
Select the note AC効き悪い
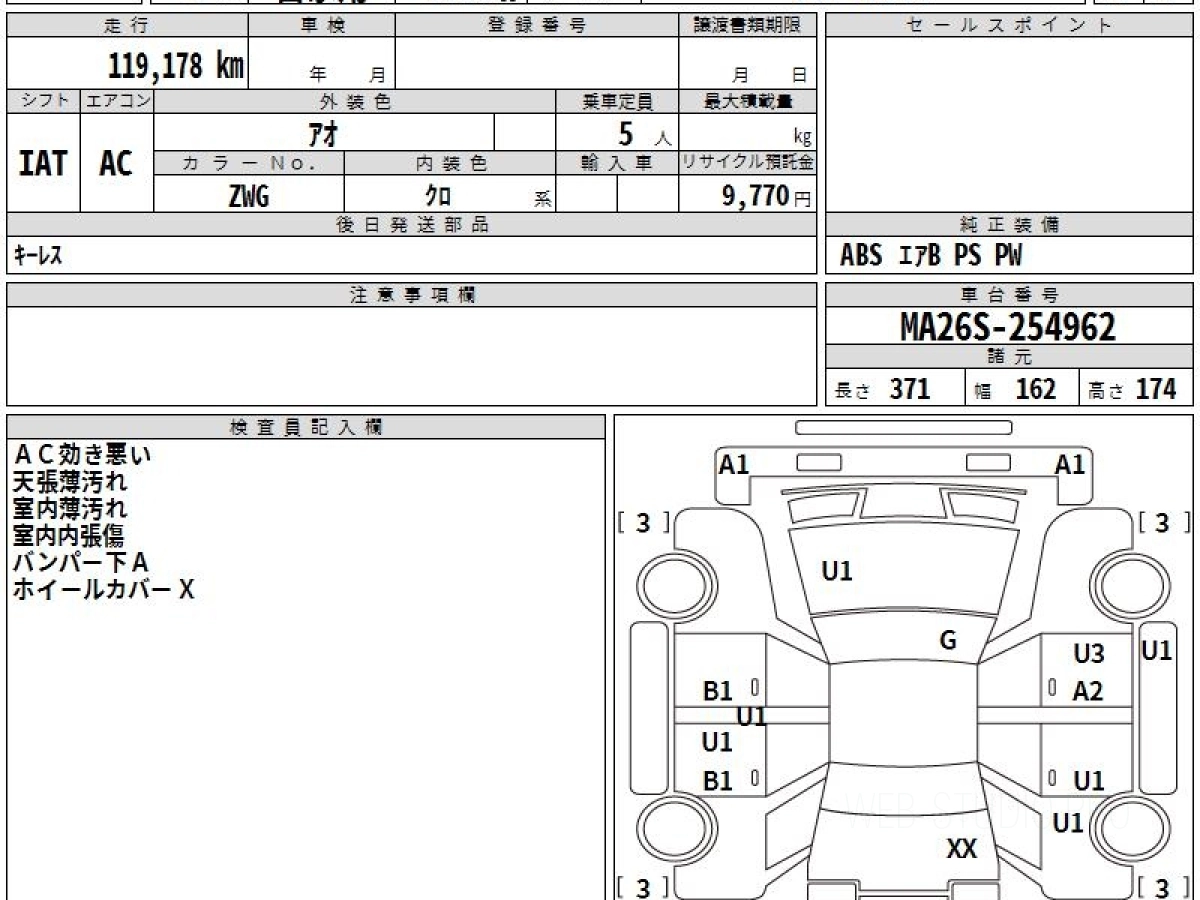coord(82,455)
